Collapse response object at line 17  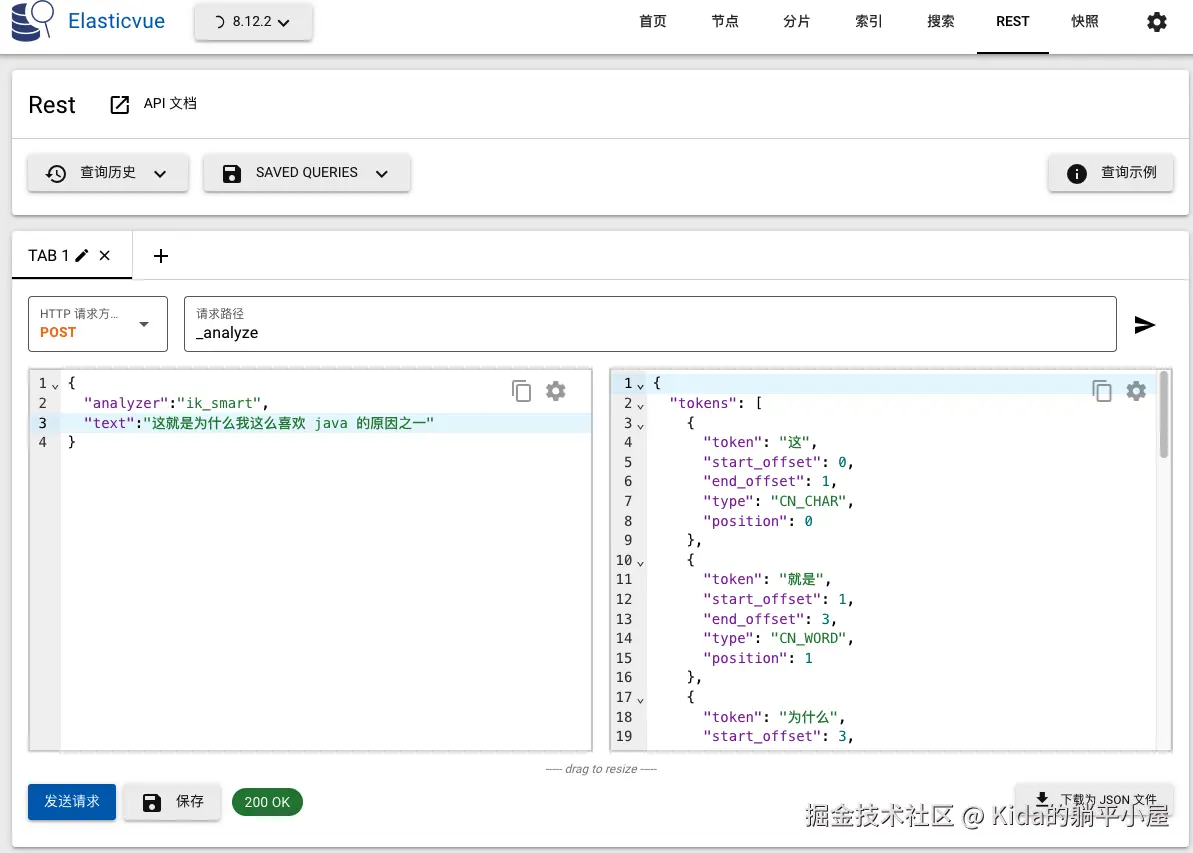coord(641,699)
